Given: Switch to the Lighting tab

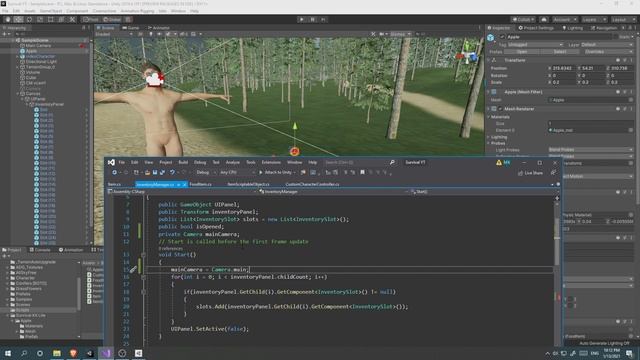Looking at the screenshot, I should click(573, 28).
